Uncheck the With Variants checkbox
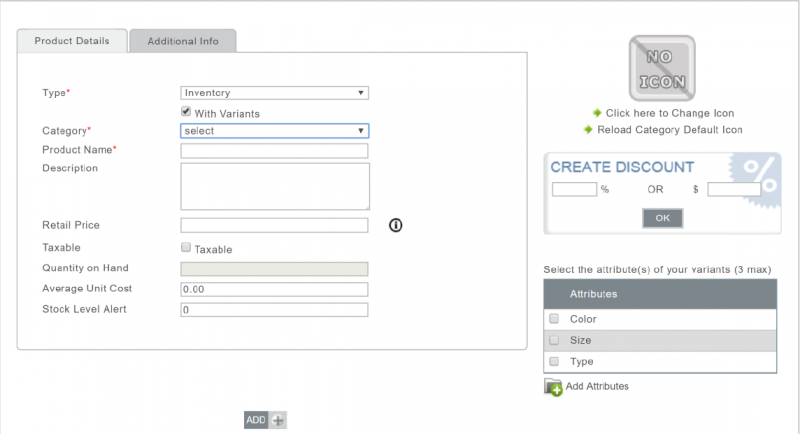The height and width of the screenshot is (434, 800). [186, 113]
